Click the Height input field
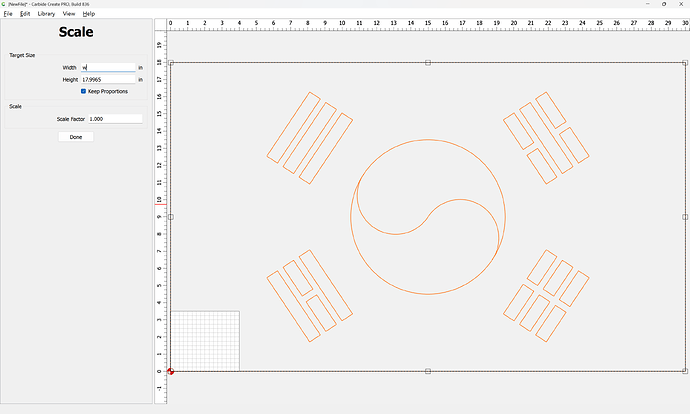690x414 pixels. click(x=107, y=79)
